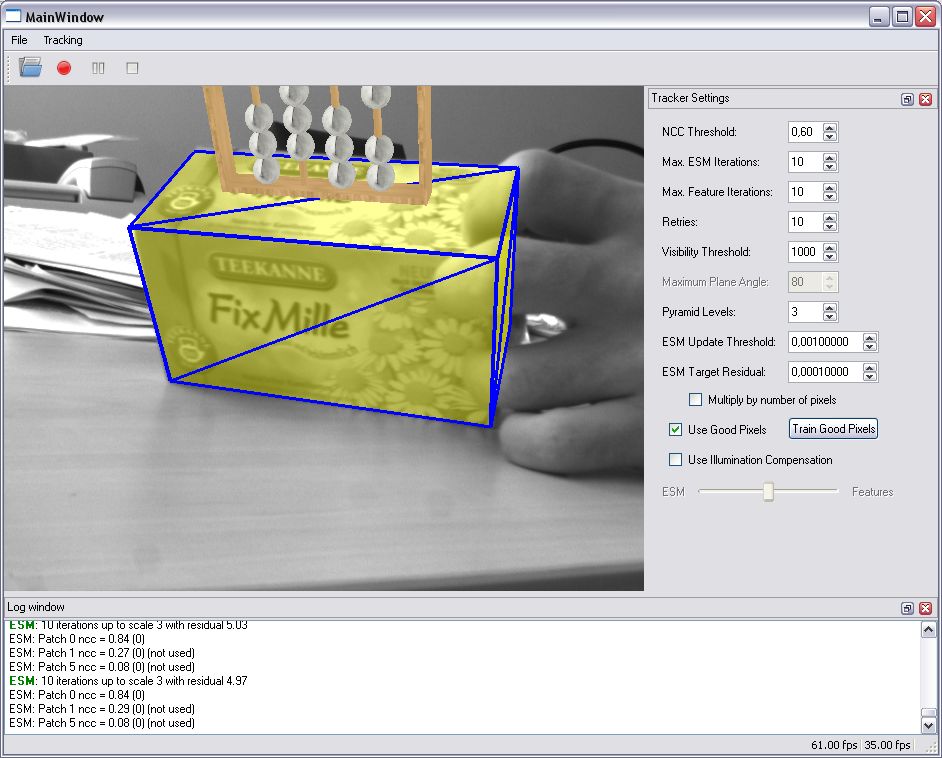
Task: Float the Log window panel
Action: (907, 608)
